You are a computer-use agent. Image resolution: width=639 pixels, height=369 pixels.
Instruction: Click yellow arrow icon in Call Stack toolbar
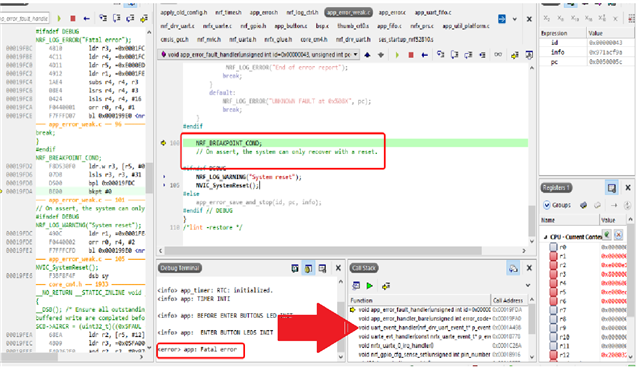click(x=386, y=286)
